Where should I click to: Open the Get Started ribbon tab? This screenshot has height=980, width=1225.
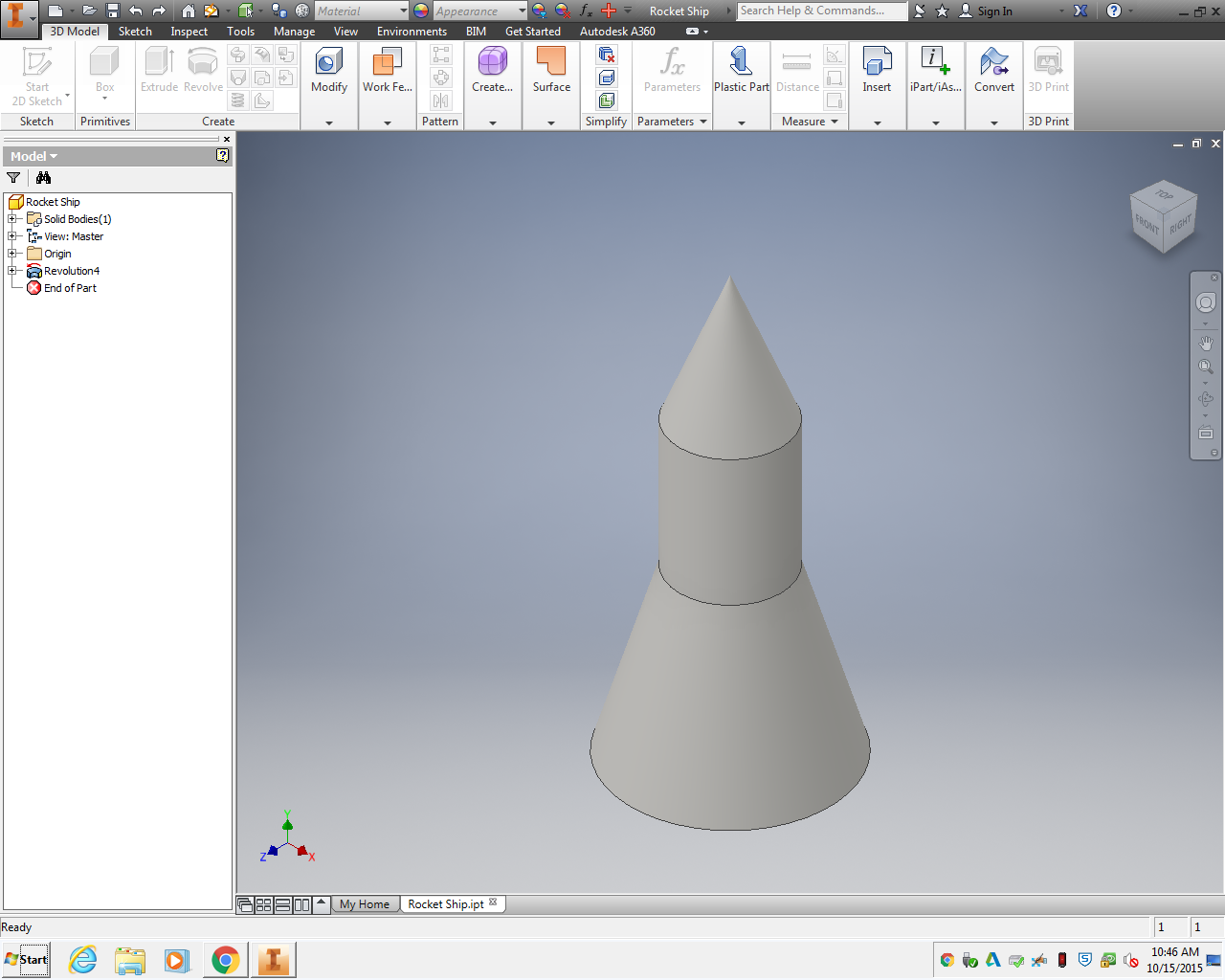(533, 31)
